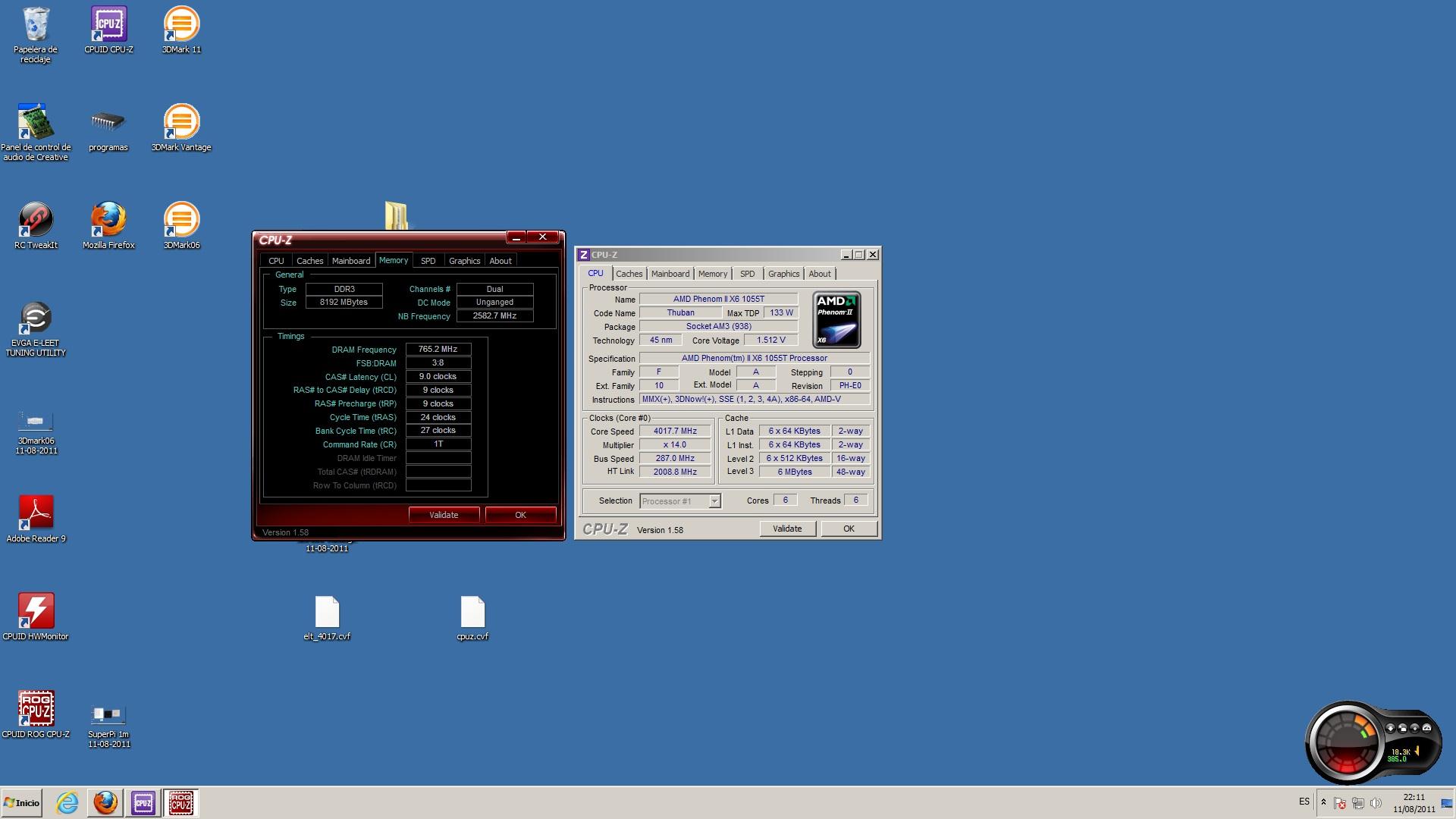
Task: Open EVGA E-LEET Tuning Utility shortcut
Action: (x=36, y=329)
